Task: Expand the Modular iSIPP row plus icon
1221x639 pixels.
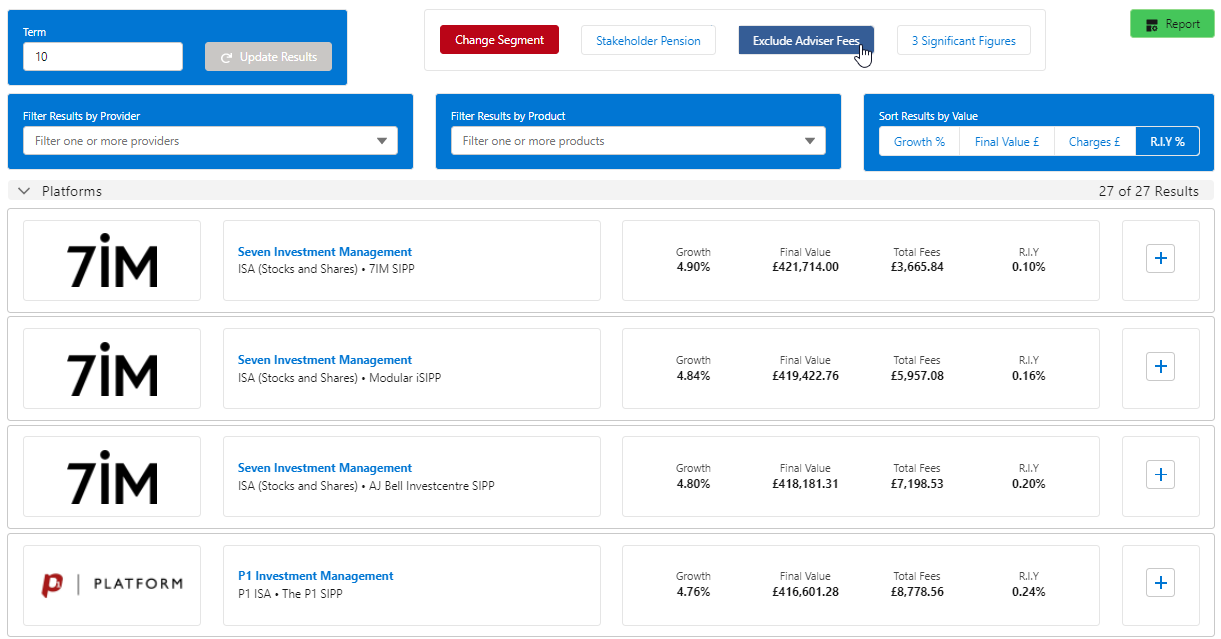Action: pos(1160,367)
